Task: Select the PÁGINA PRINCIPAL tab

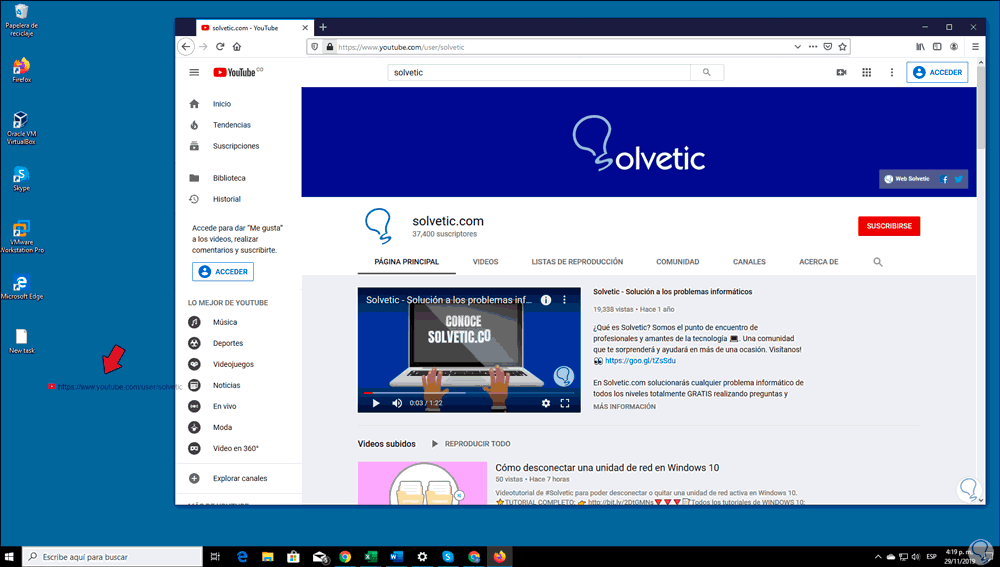Action: point(407,262)
